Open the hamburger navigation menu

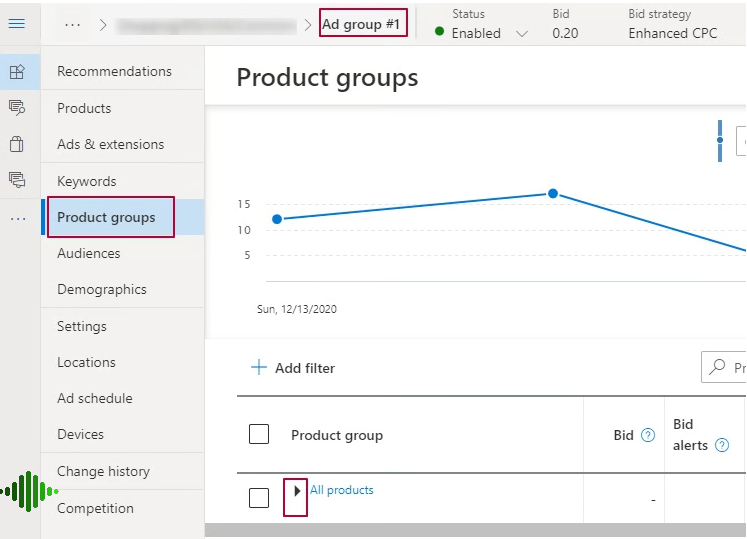(17, 23)
